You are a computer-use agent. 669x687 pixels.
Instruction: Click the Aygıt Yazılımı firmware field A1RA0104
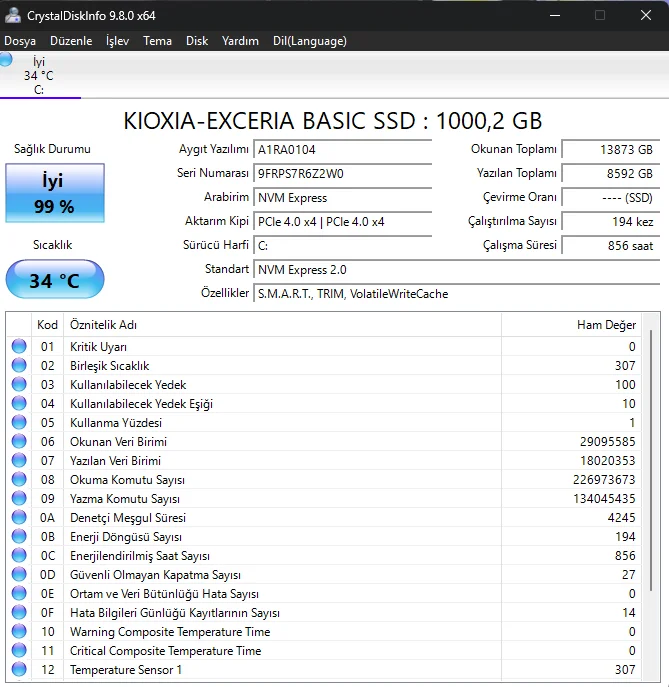[342, 149]
